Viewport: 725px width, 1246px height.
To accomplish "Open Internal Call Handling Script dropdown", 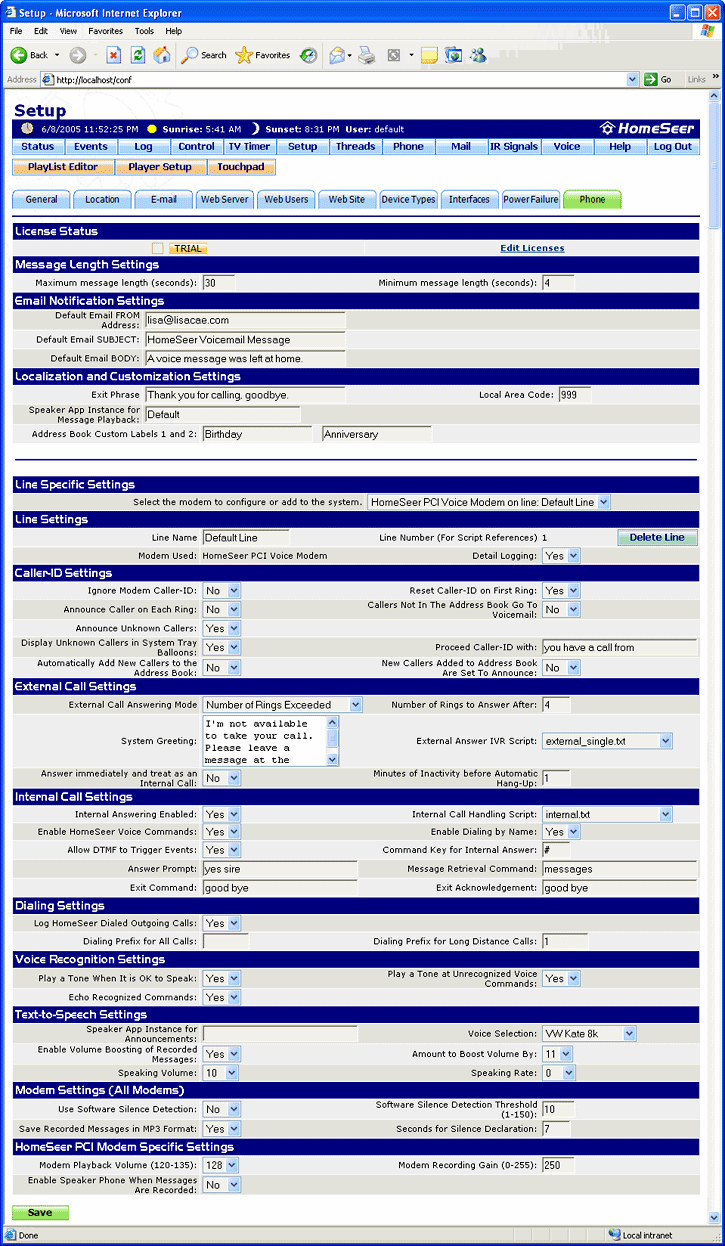I will pos(607,814).
